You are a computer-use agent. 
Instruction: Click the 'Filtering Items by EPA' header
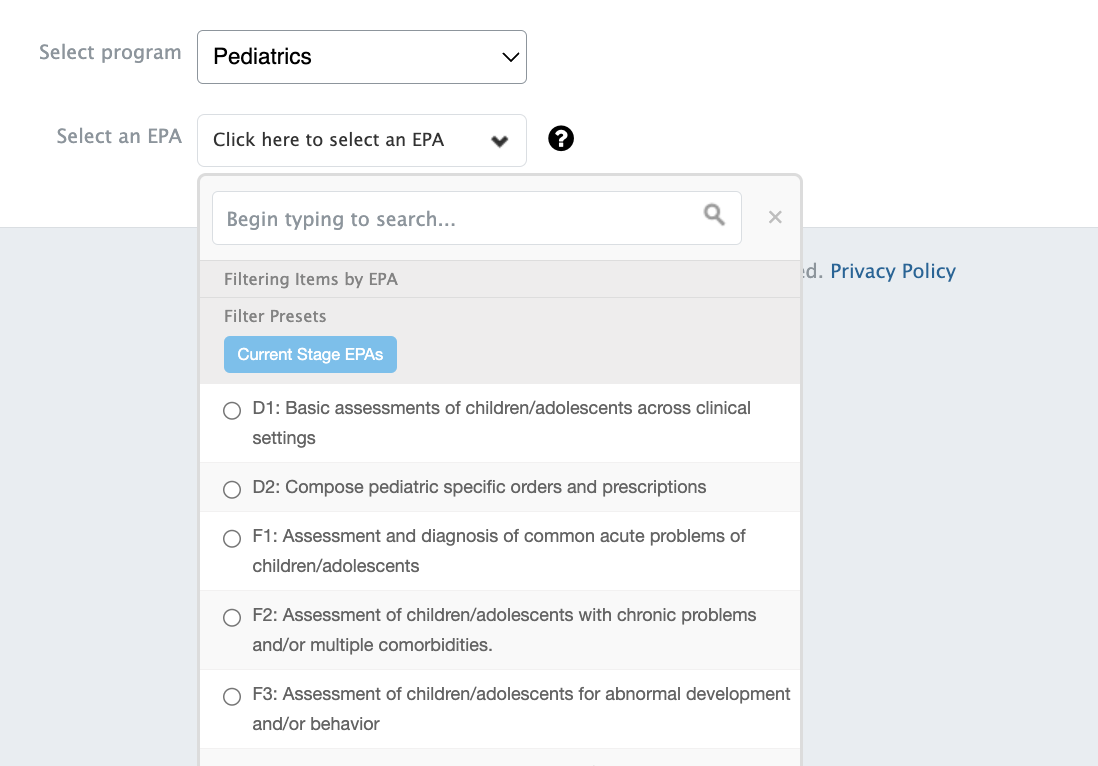pos(311,279)
